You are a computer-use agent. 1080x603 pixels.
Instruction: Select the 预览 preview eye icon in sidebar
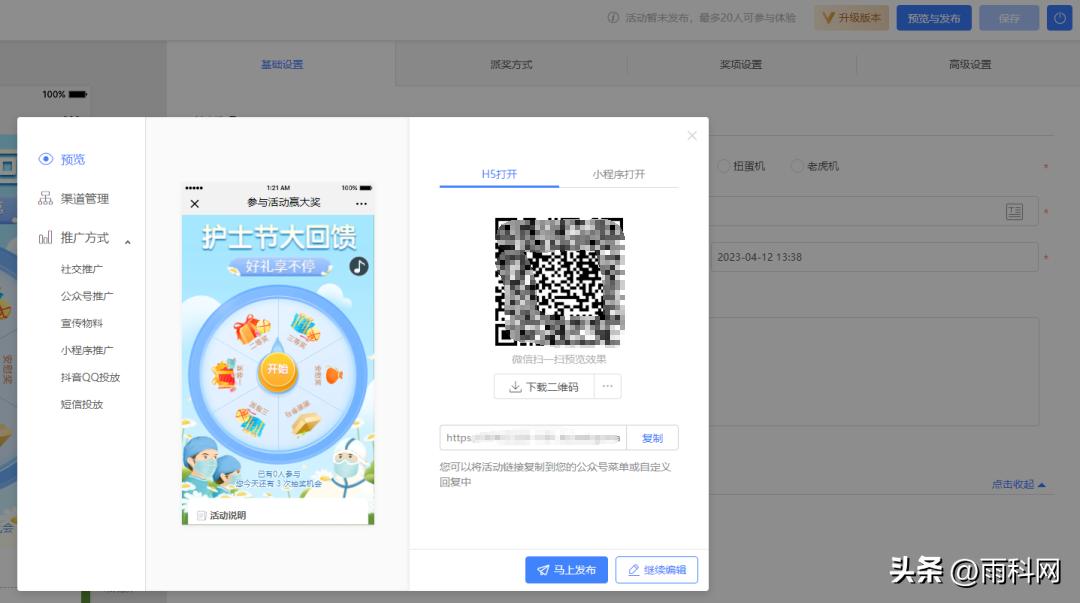(45, 159)
